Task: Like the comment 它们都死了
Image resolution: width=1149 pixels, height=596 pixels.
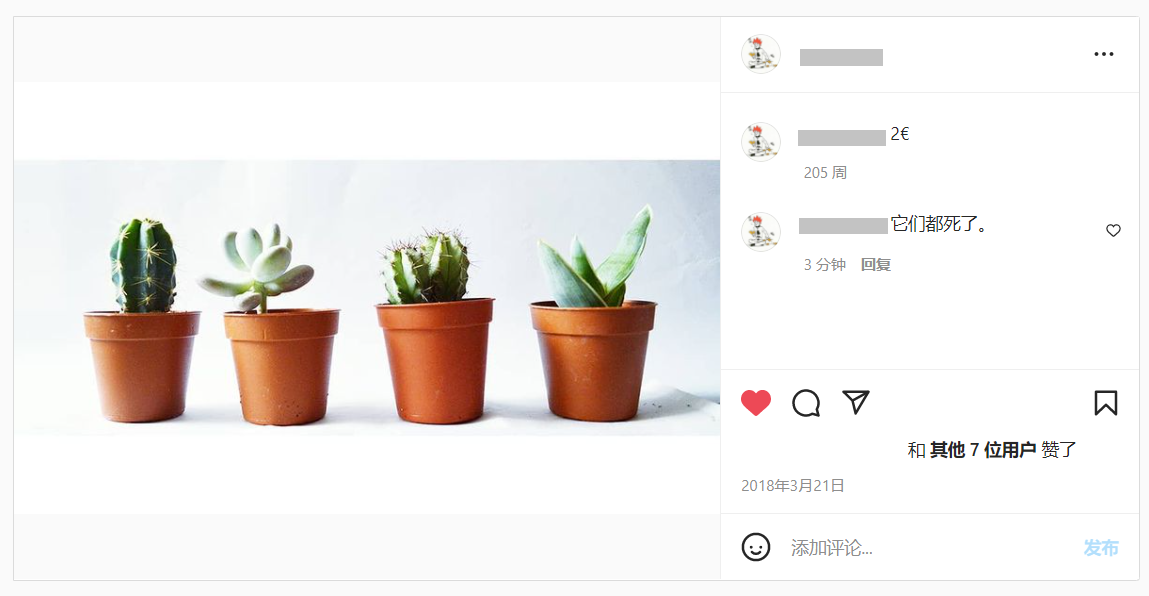Action: (x=1113, y=230)
